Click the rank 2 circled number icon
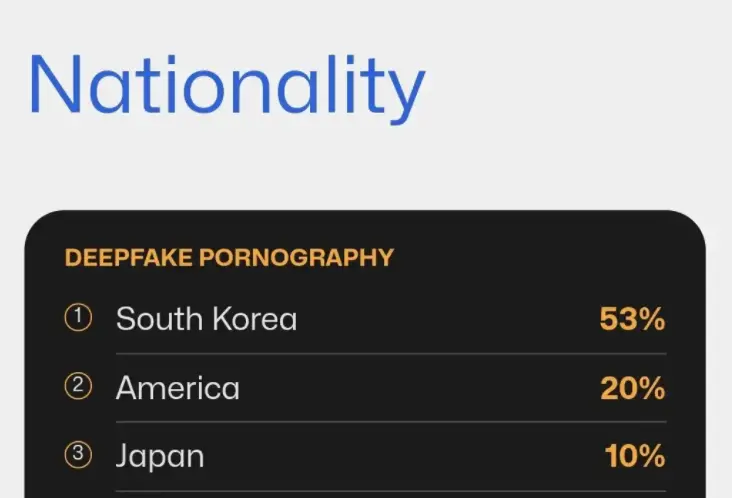Viewport: 732px width, 498px height. [77, 388]
